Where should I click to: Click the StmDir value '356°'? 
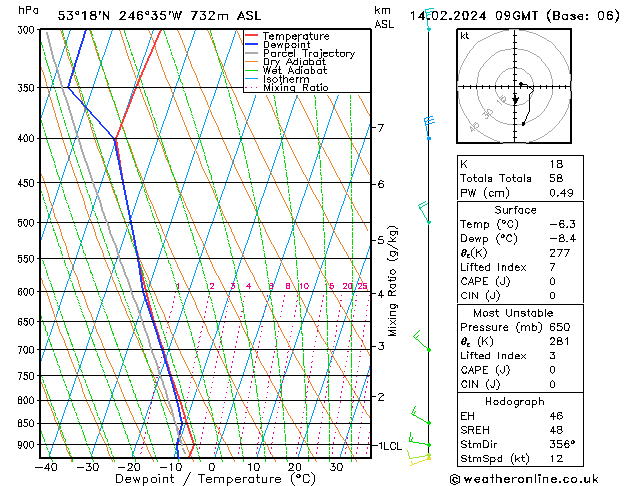562,444
